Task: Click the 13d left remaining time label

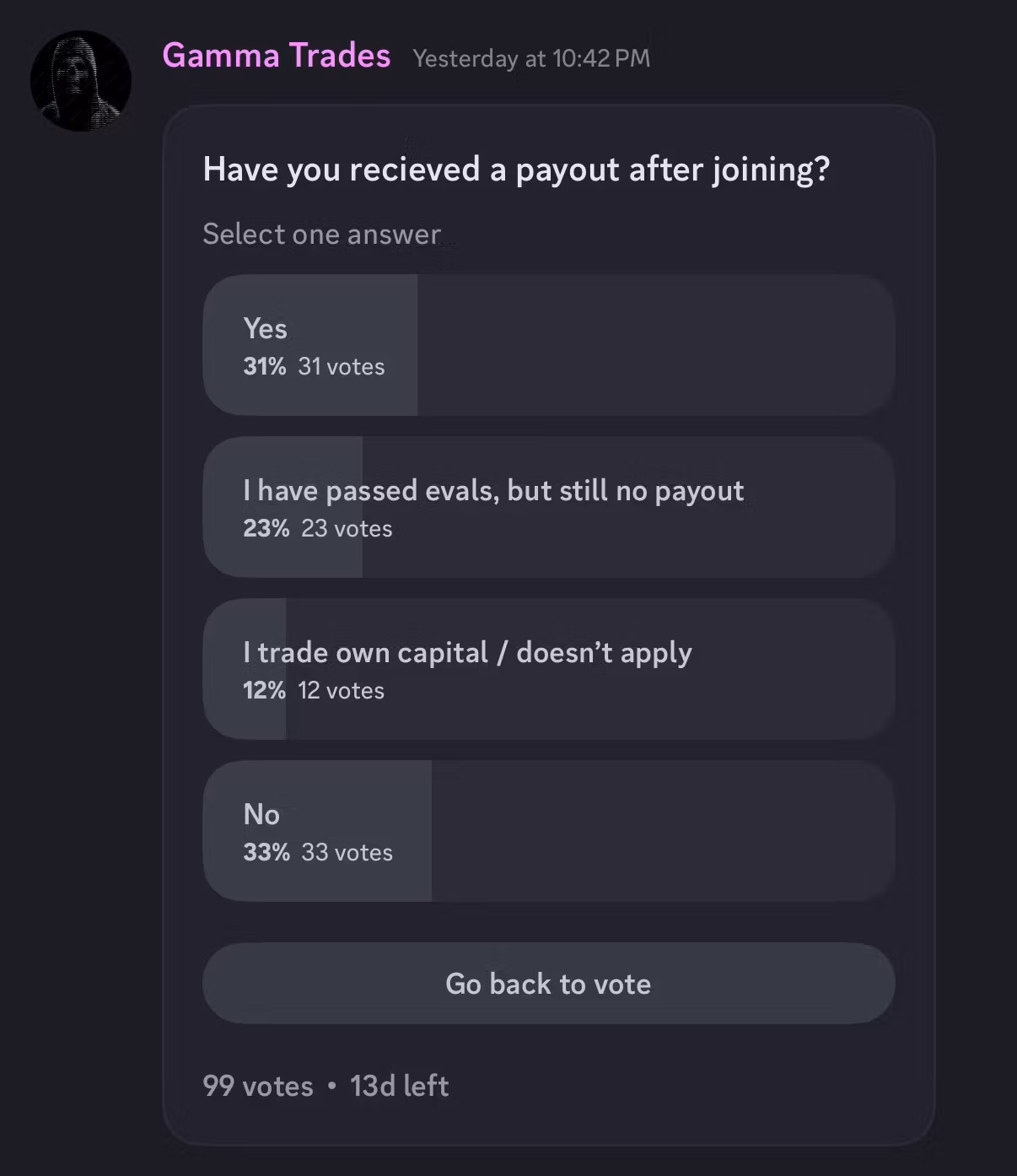Action: tap(400, 1086)
